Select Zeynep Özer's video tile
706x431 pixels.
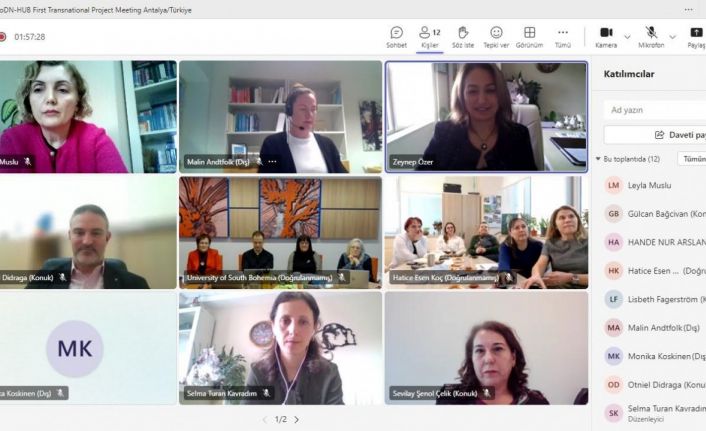[x=486, y=117]
